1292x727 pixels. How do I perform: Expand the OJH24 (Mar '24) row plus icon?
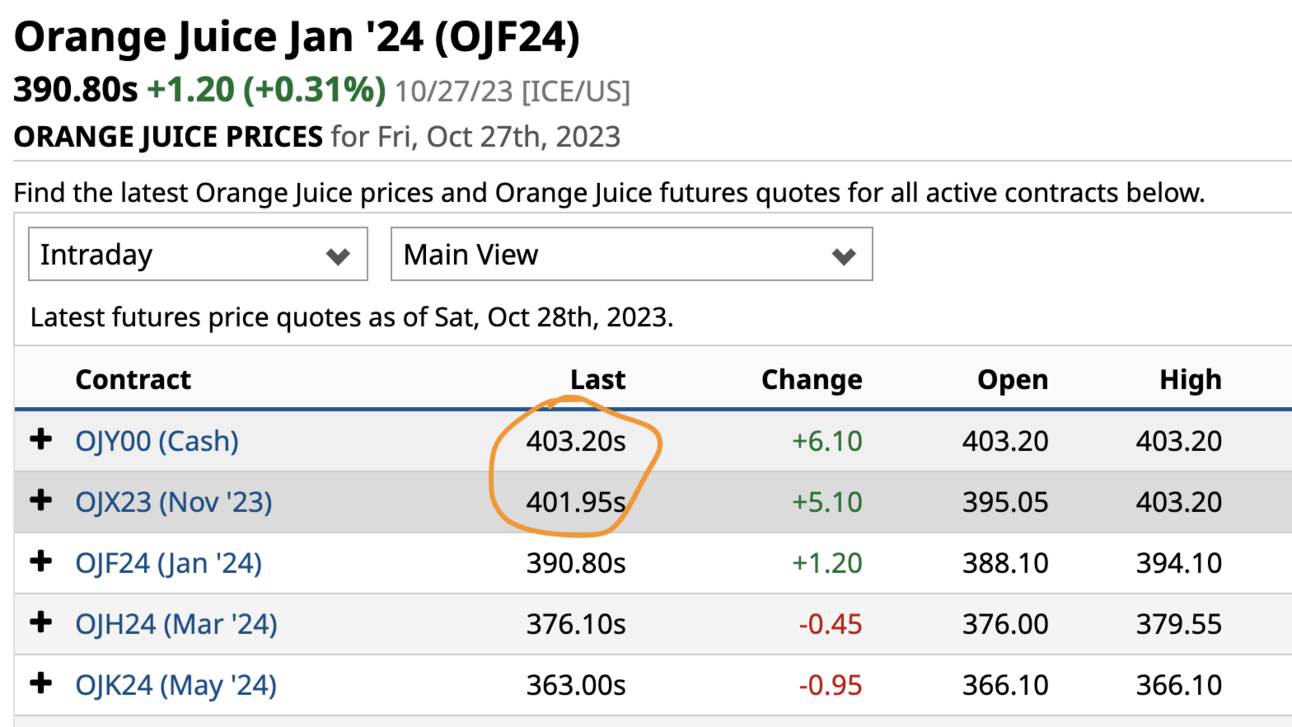click(41, 623)
